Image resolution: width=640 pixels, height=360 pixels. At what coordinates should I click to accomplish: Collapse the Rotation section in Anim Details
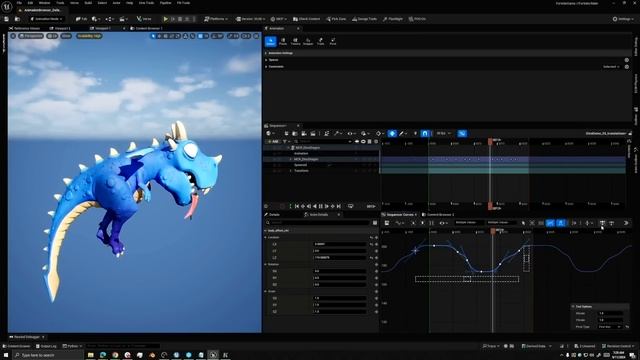[266, 264]
